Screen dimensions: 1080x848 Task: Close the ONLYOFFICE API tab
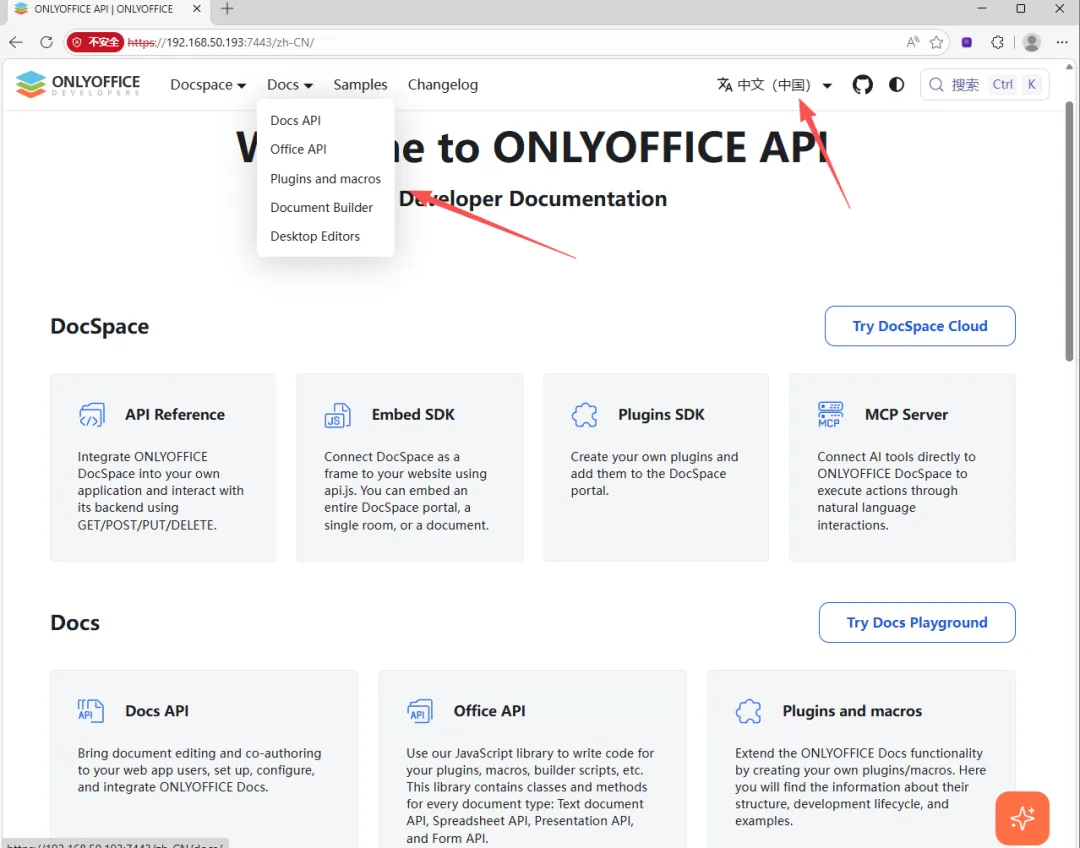[196, 9]
